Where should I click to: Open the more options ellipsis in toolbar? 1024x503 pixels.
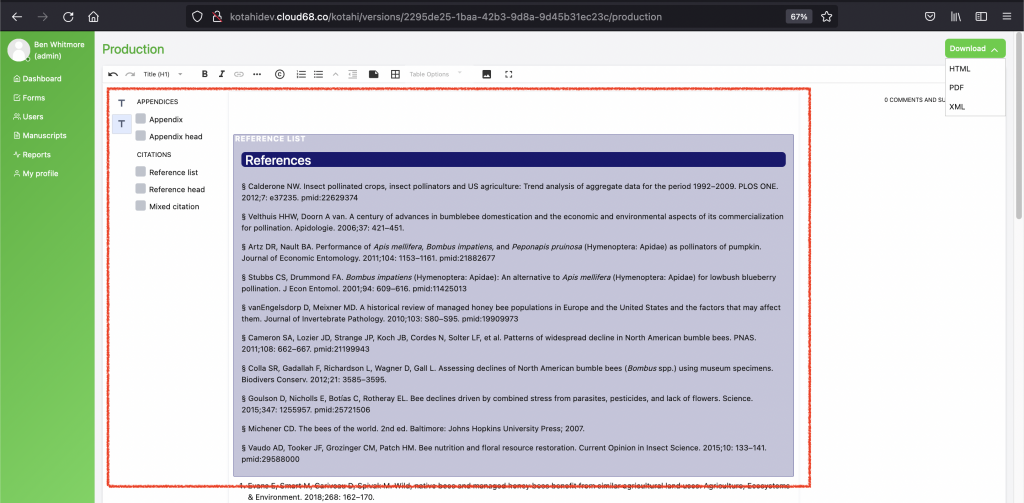[257, 74]
